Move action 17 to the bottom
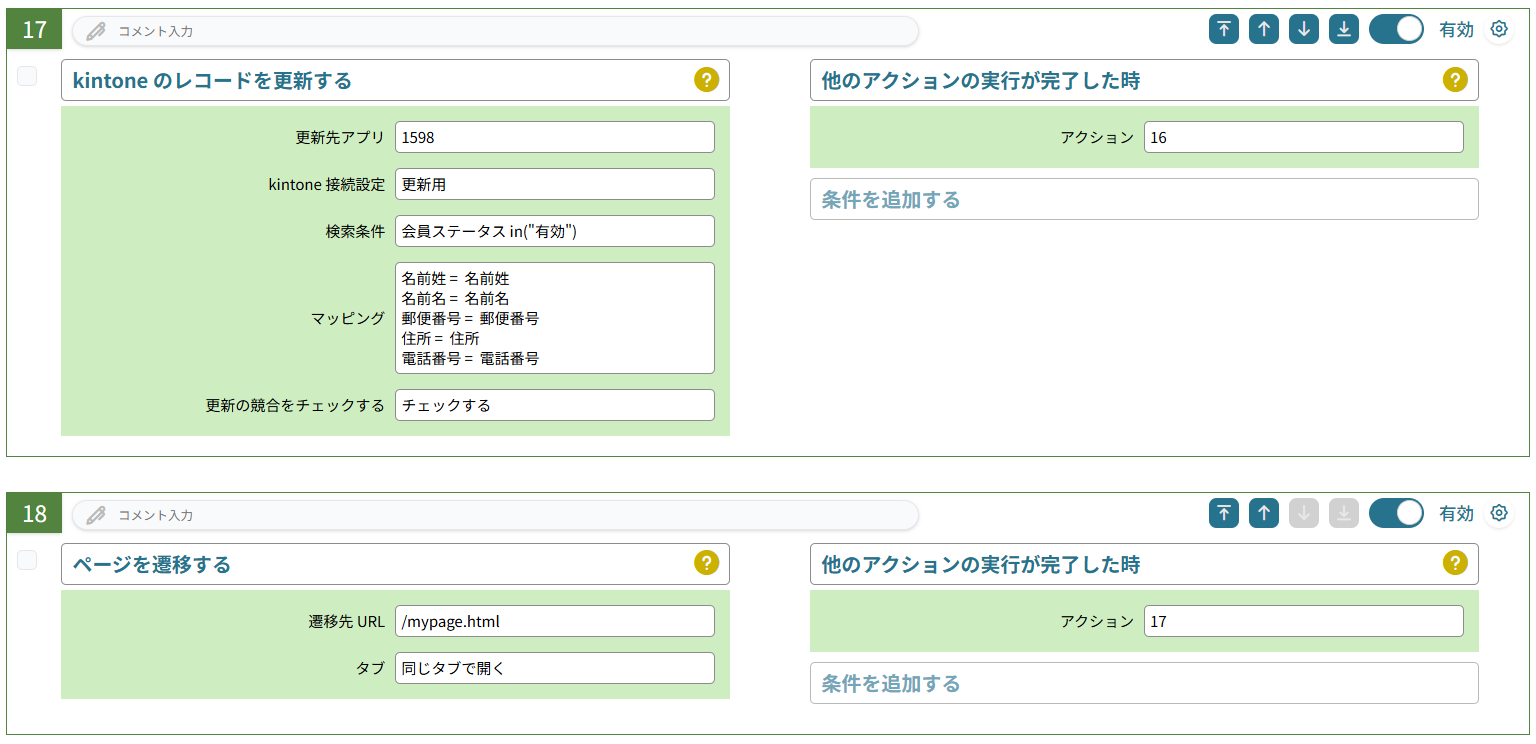This screenshot has height=744, width=1536. click(1344, 30)
